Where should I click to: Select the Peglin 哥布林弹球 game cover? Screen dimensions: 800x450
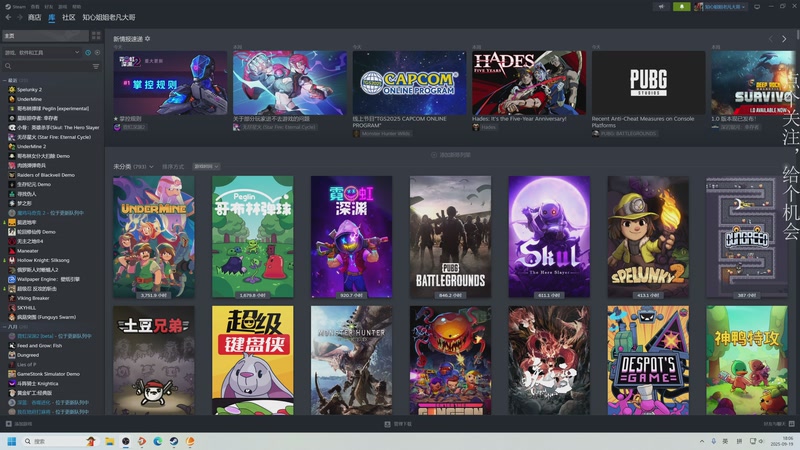tap(253, 237)
